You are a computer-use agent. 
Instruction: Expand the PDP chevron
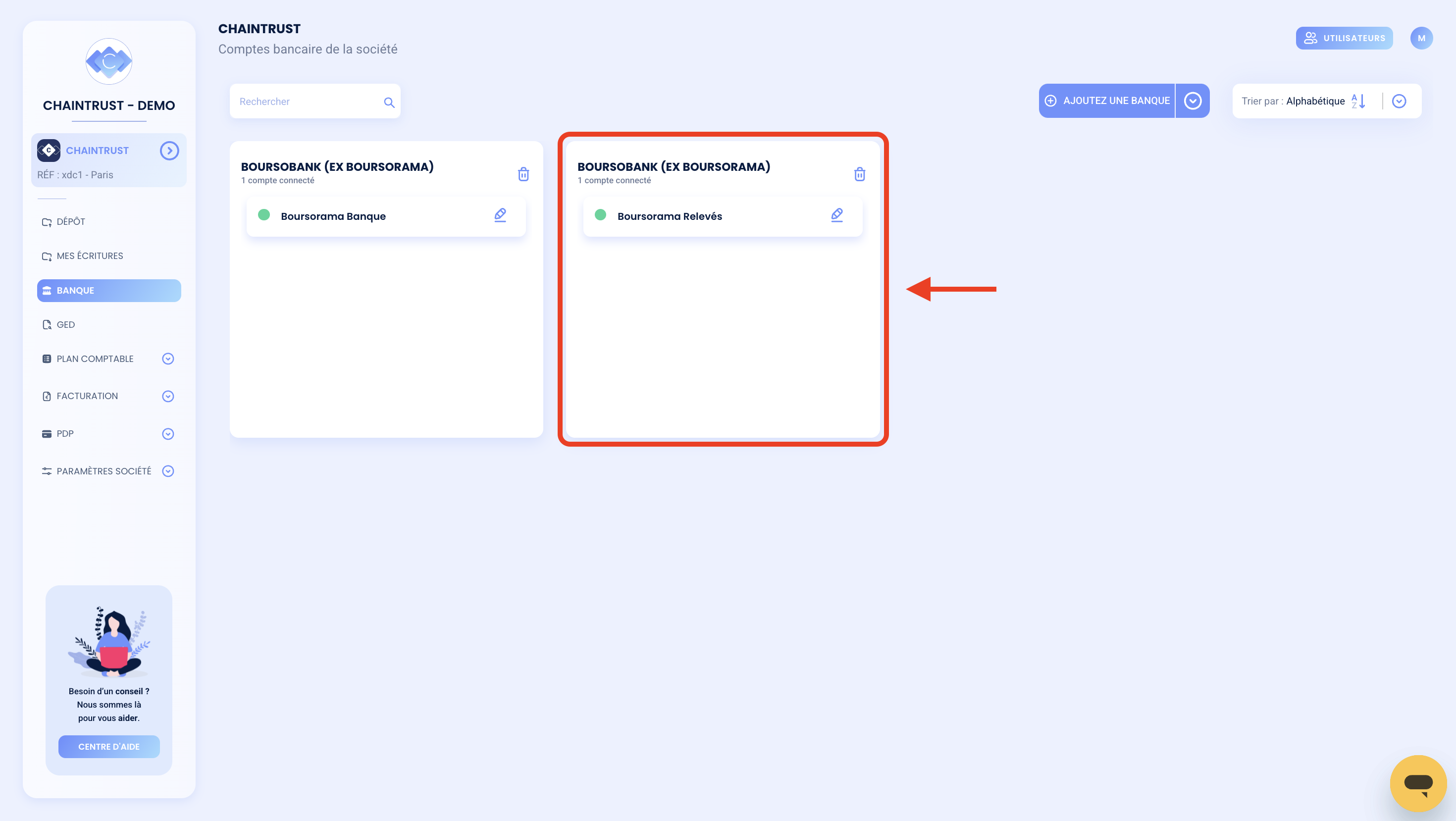pos(168,434)
